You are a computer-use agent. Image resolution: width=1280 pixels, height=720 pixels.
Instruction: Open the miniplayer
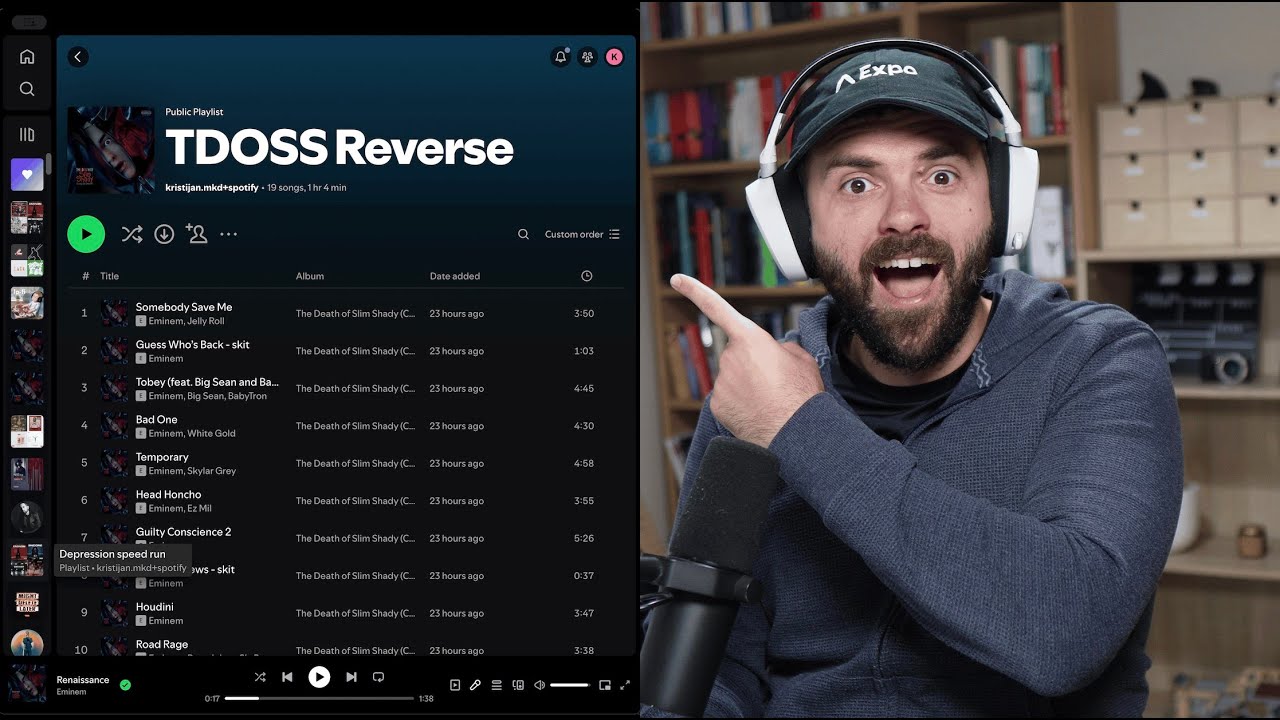605,685
